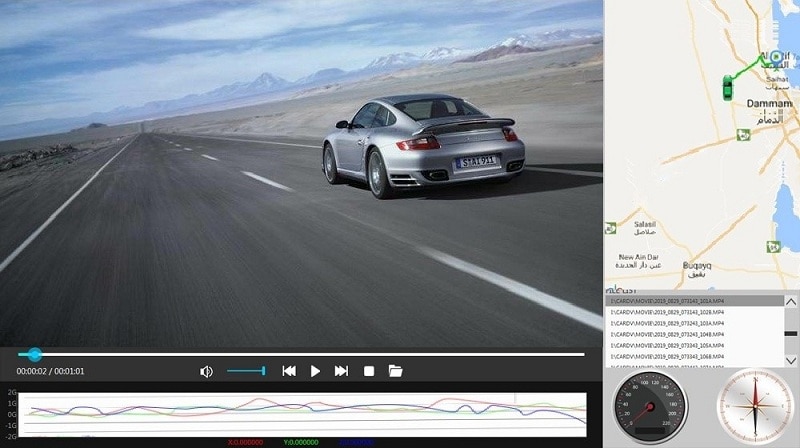Click the blue location pin on map
The image size is (800, 448).
coord(776,57)
